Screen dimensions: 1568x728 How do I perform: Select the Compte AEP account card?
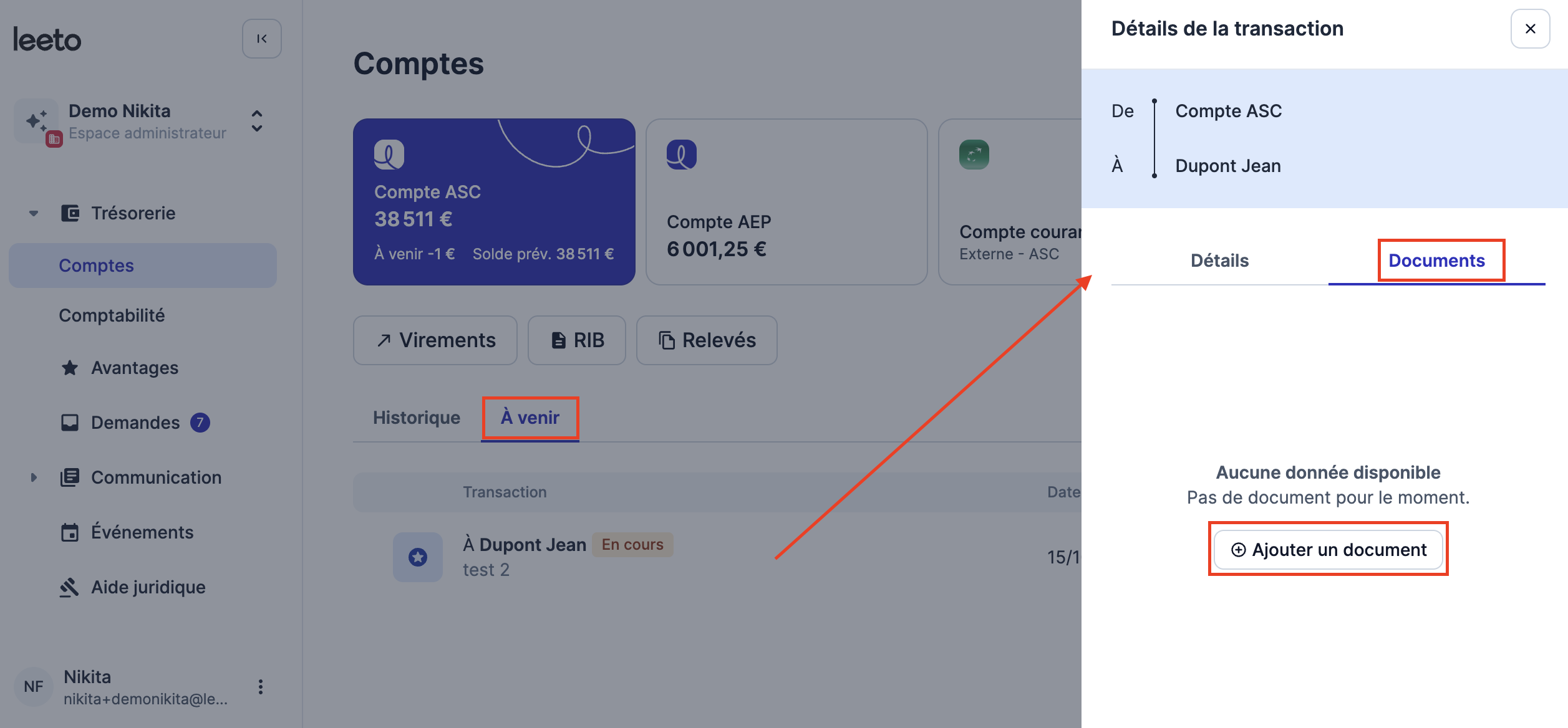pos(786,202)
